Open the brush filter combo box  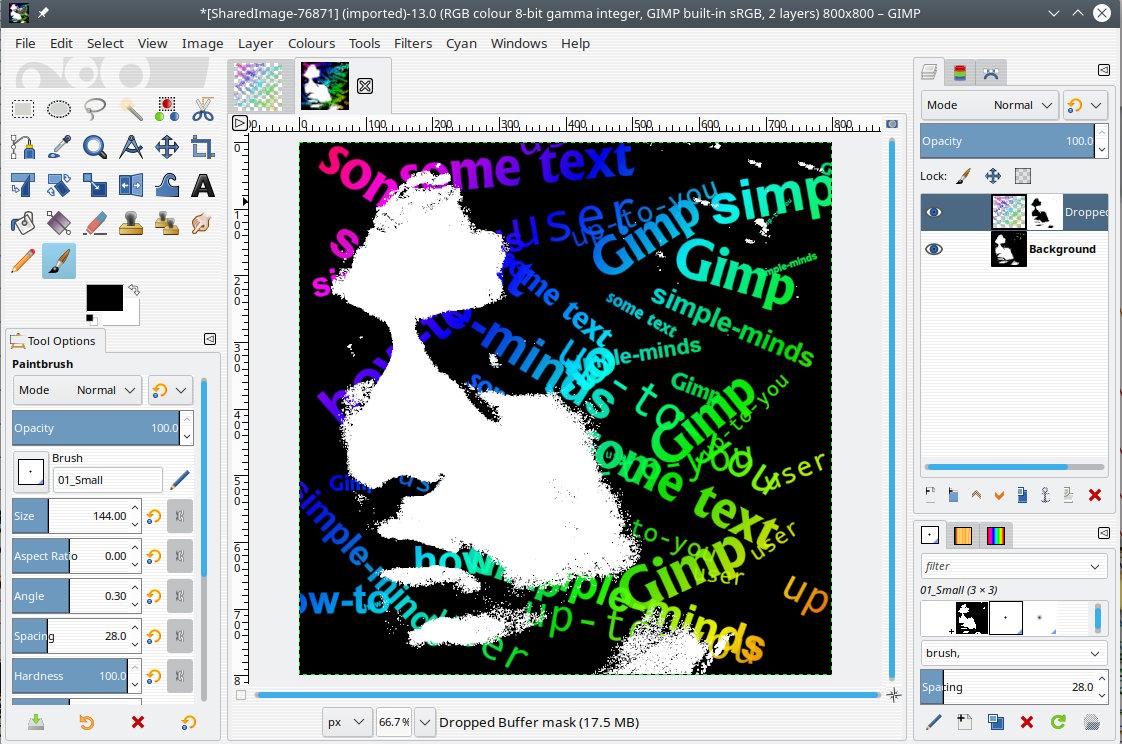pos(1013,567)
